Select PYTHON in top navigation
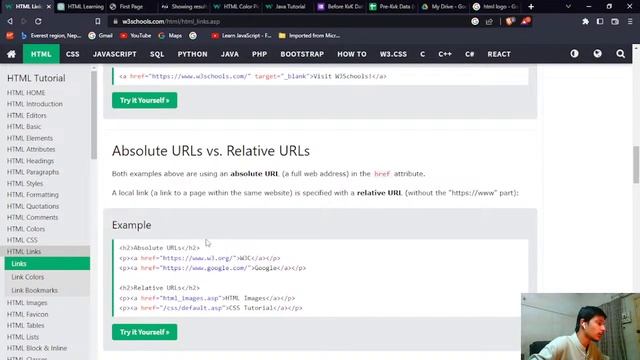 point(192,54)
